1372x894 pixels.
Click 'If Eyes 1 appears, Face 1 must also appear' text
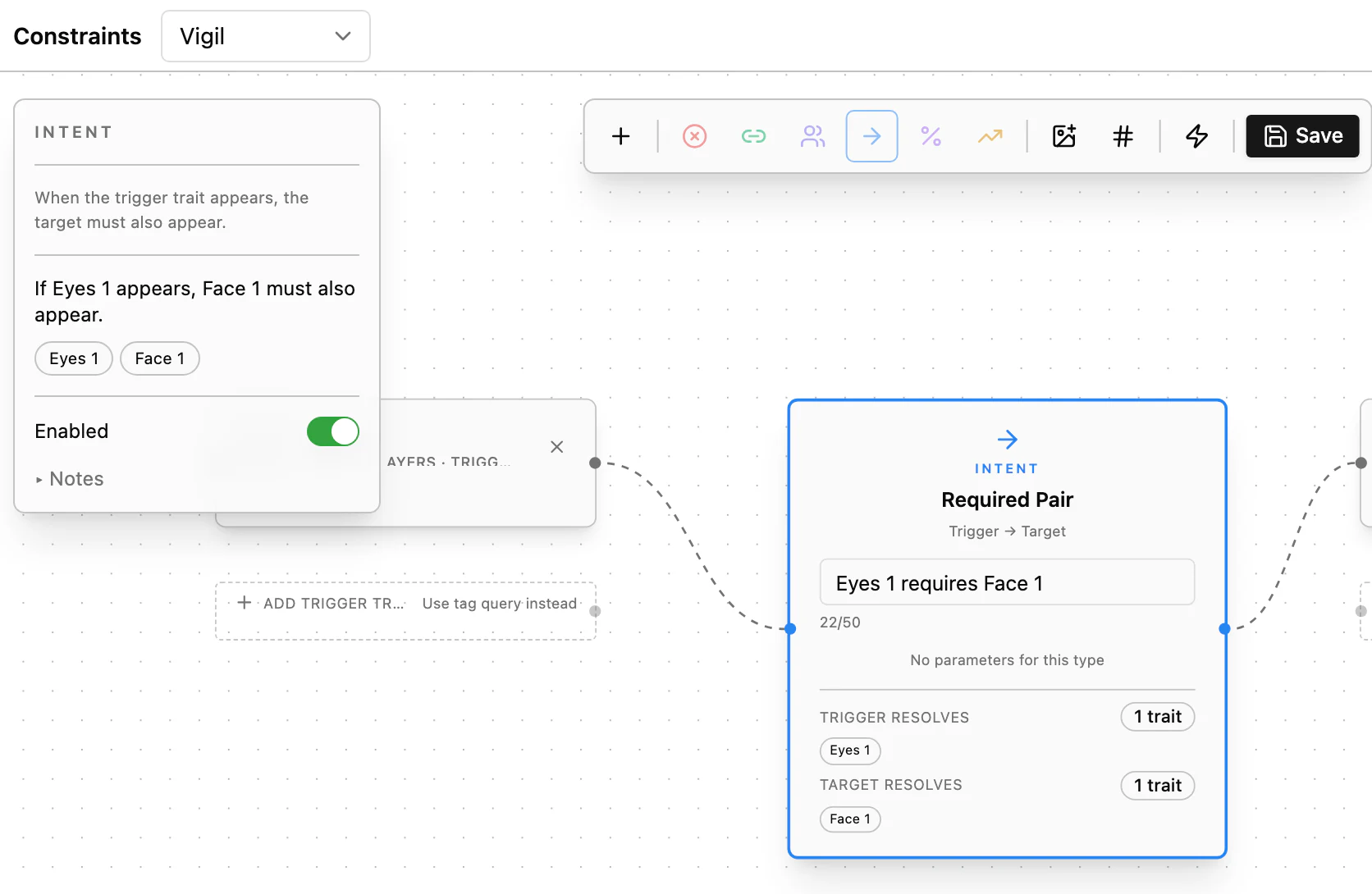click(194, 302)
